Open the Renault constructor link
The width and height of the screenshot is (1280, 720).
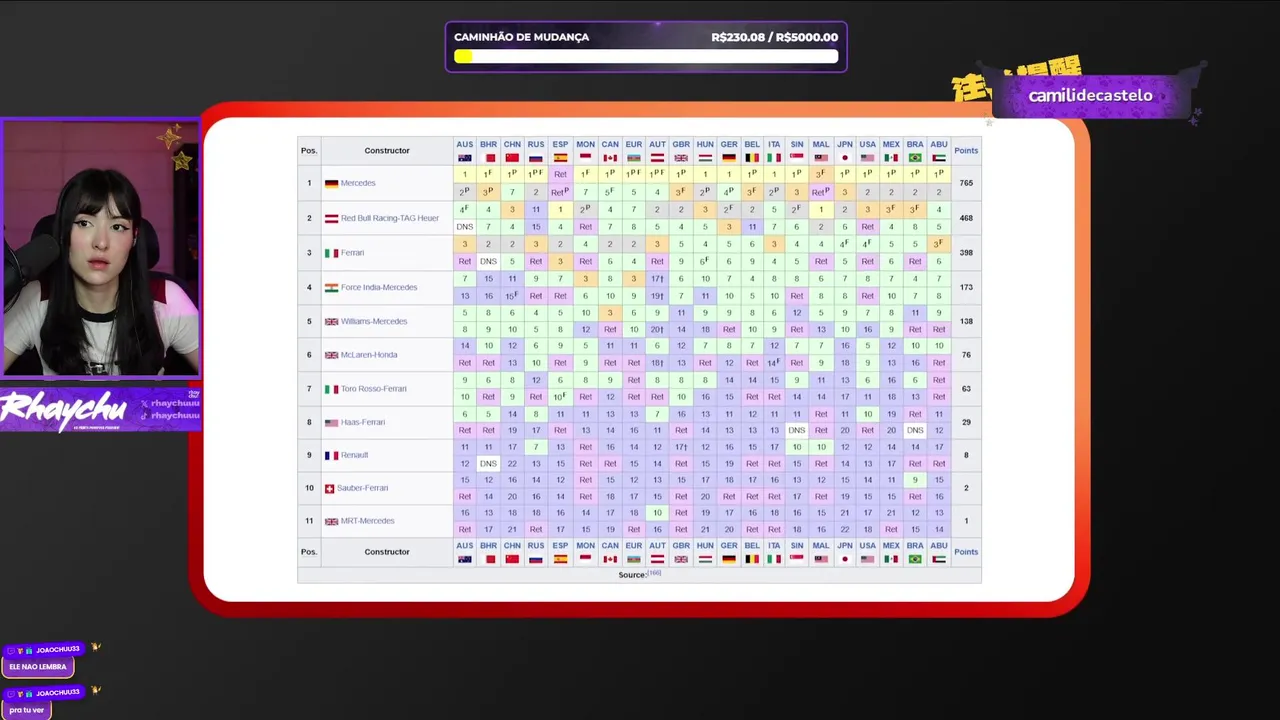[355, 455]
